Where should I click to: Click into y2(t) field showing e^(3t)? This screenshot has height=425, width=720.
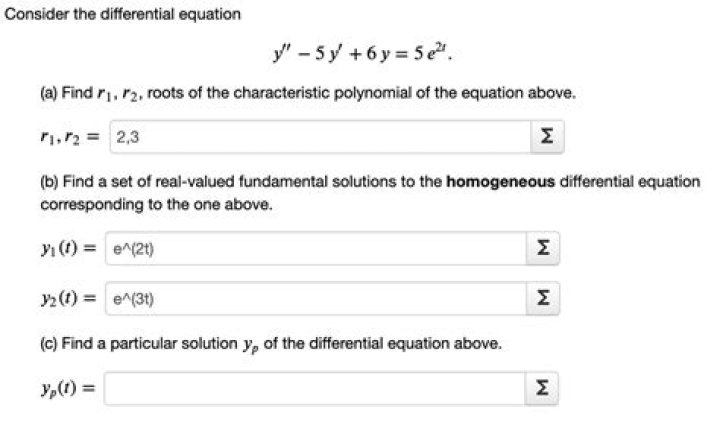[x=315, y=298]
